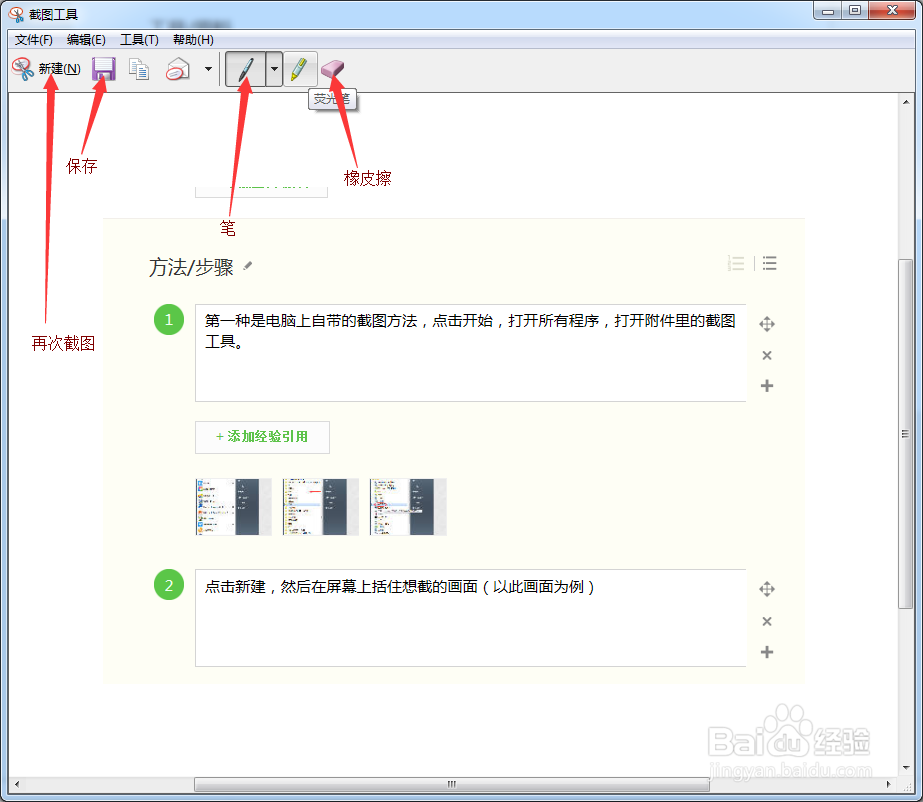Open the 编辑(E) menu
This screenshot has height=802, width=923.
86,40
